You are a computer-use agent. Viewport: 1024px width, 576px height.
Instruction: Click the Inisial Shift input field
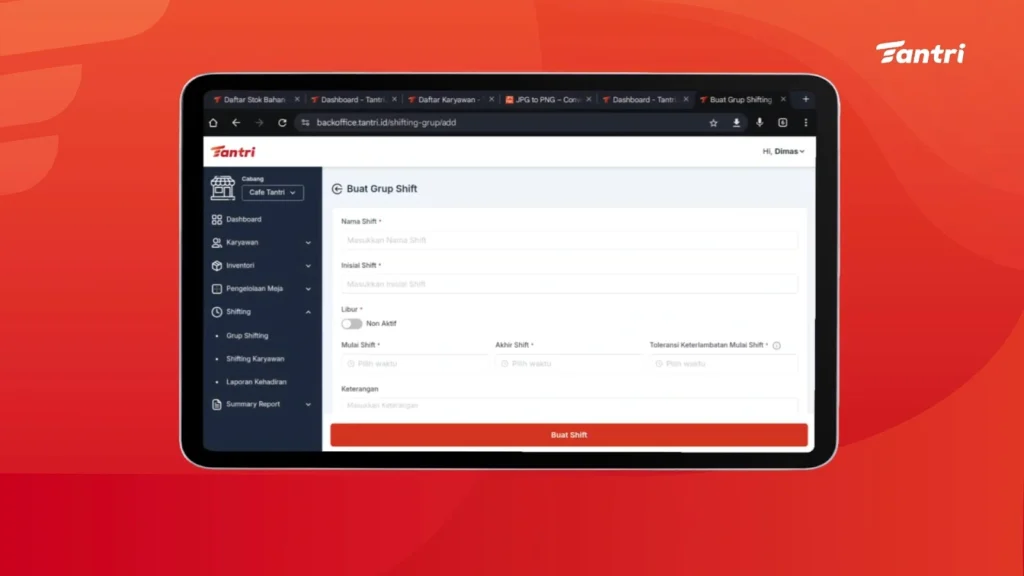coord(569,284)
